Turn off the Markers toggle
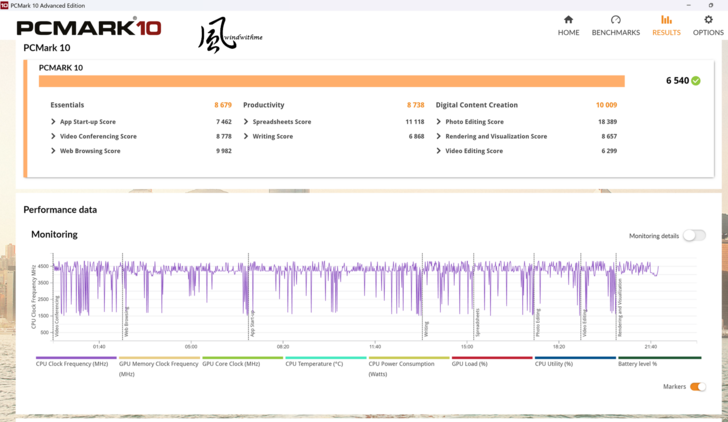This screenshot has height=422, width=728. [x=697, y=387]
